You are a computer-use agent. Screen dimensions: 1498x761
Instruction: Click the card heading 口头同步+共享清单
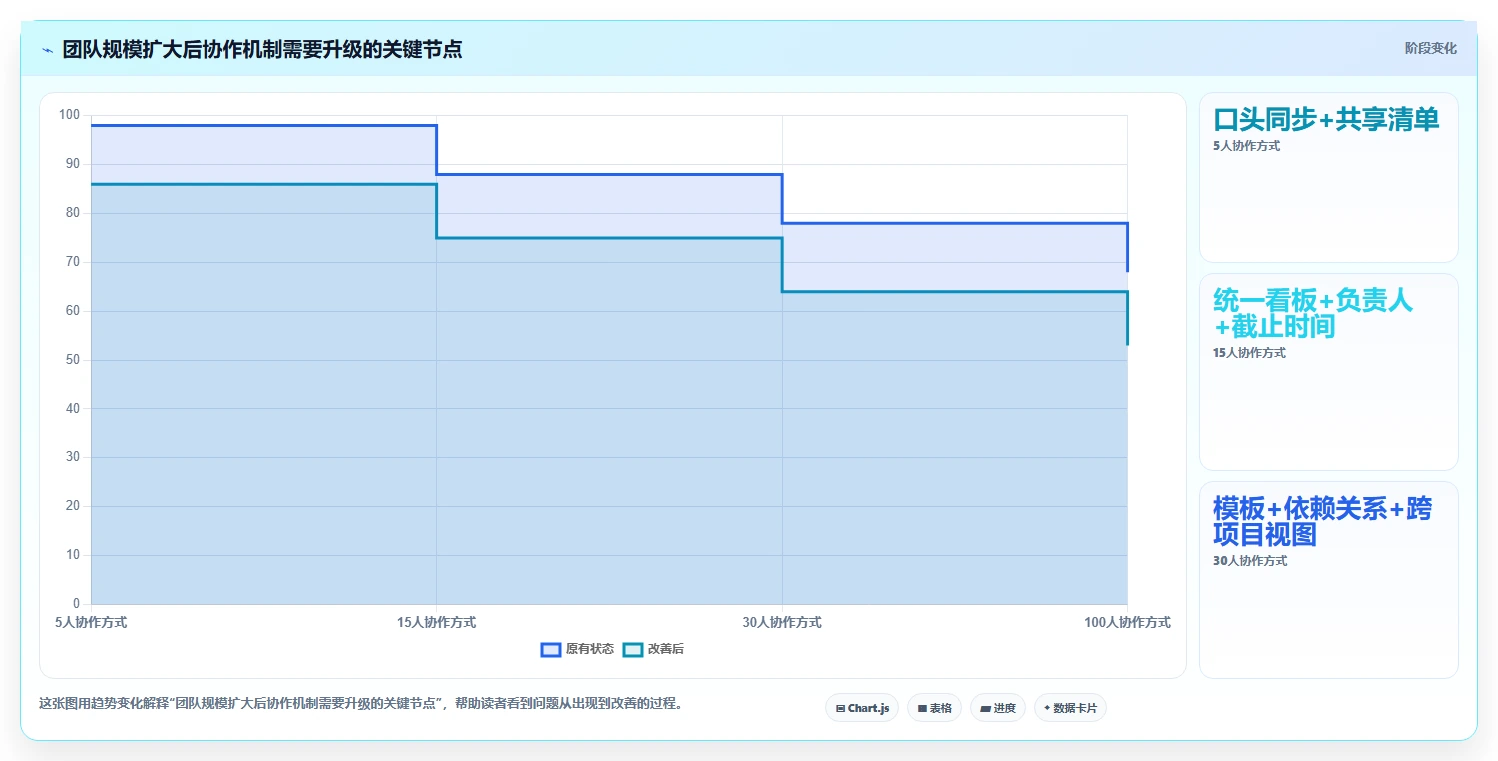point(1326,120)
